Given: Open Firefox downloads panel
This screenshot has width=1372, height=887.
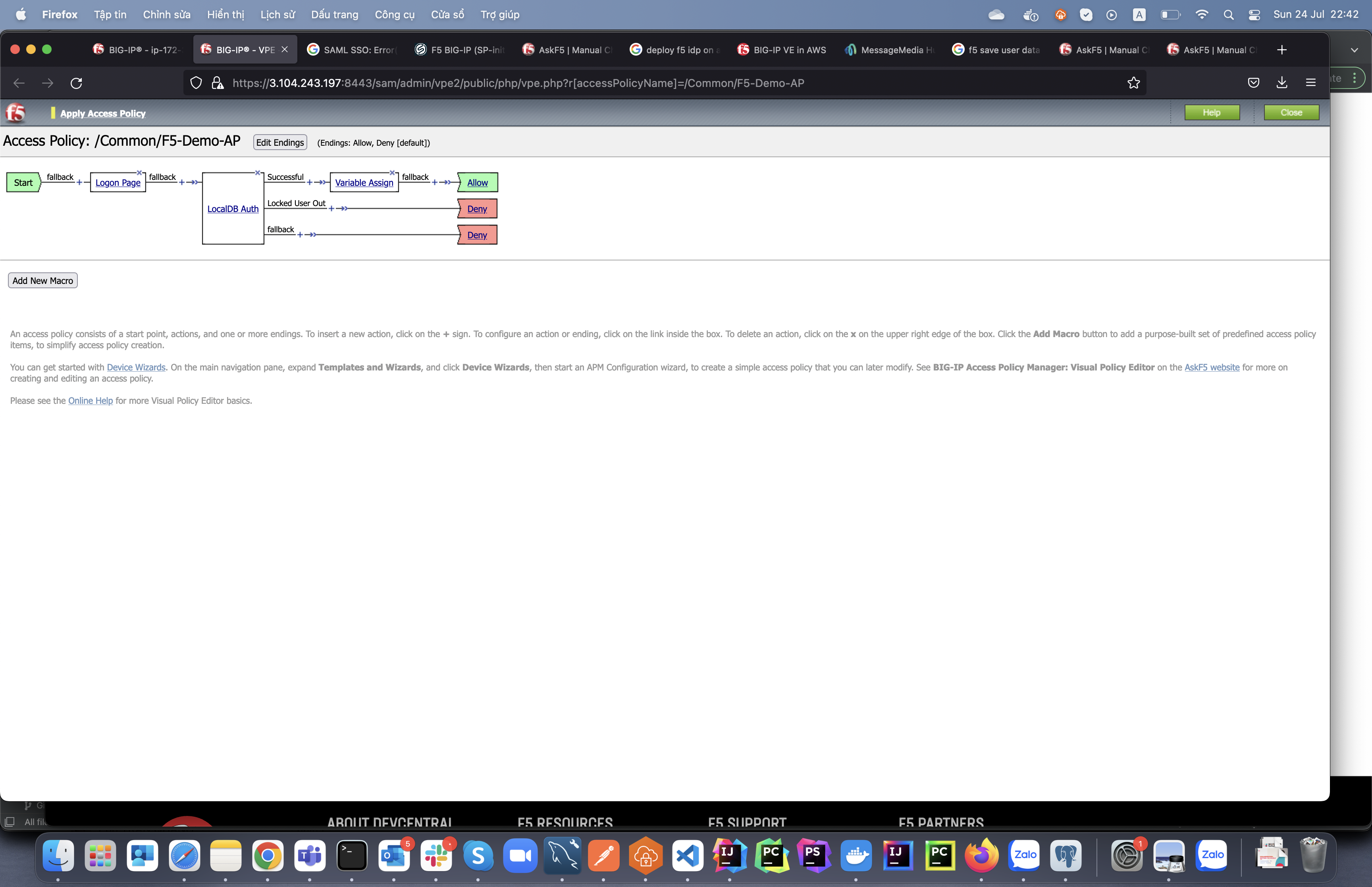Looking at the screenshot, I should pos(1281,83).
